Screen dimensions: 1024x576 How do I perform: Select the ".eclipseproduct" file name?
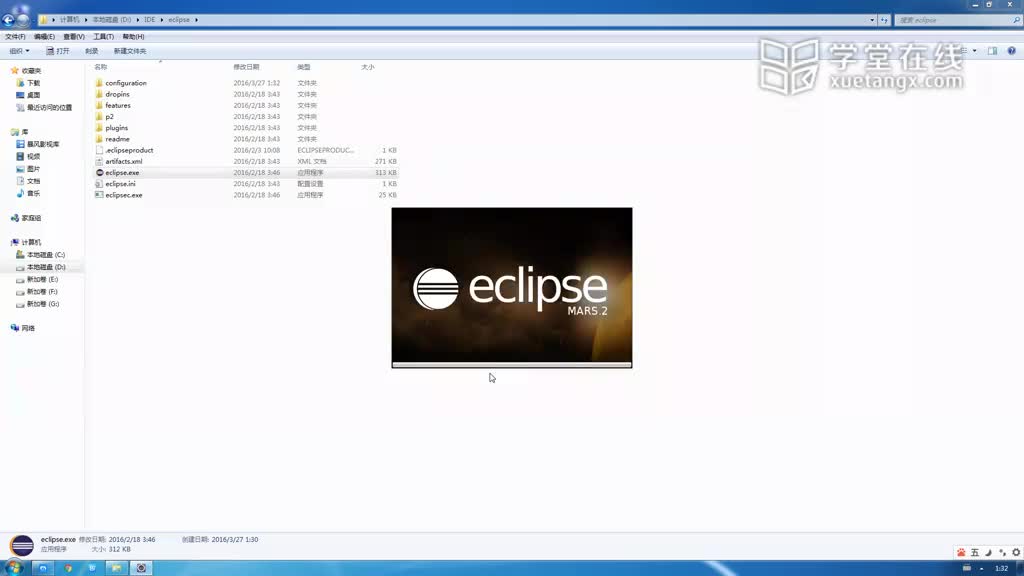129,150
